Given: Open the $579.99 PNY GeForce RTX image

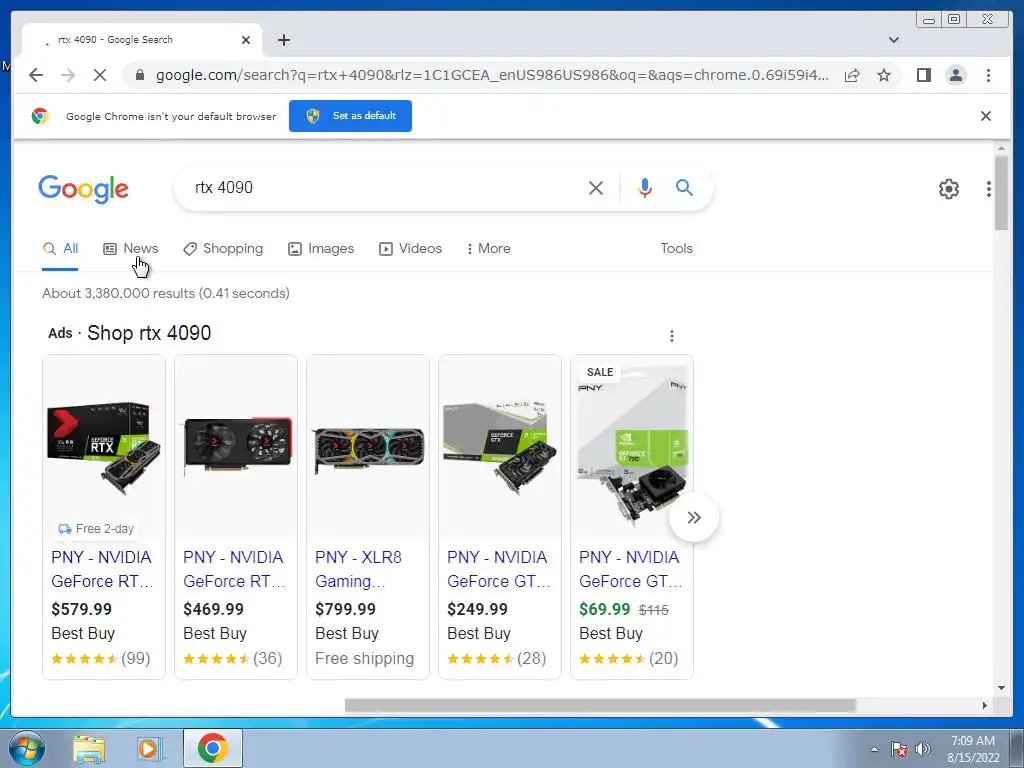Looking at the screenshot, I should click(104, 447).
